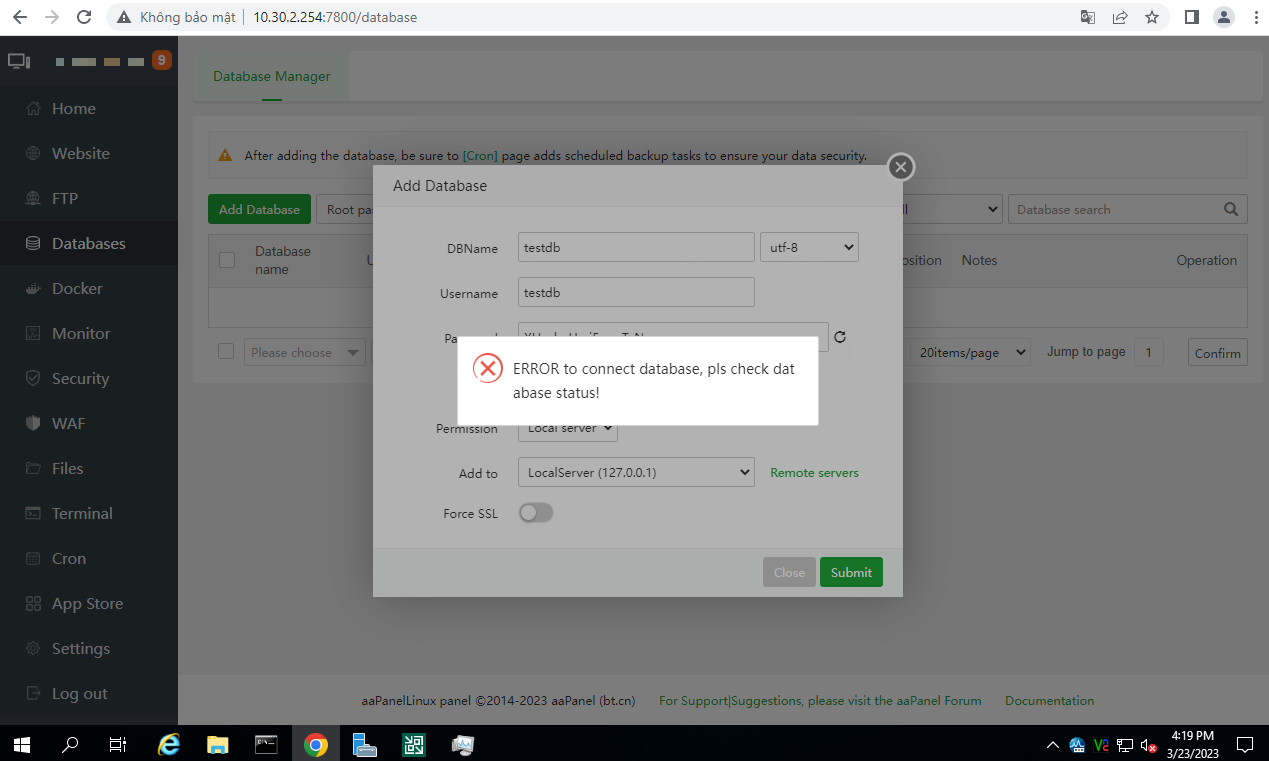Click the Confirm pagination button
Viewport: 1269px width, 761px height.
click(x=1217, y=353)
